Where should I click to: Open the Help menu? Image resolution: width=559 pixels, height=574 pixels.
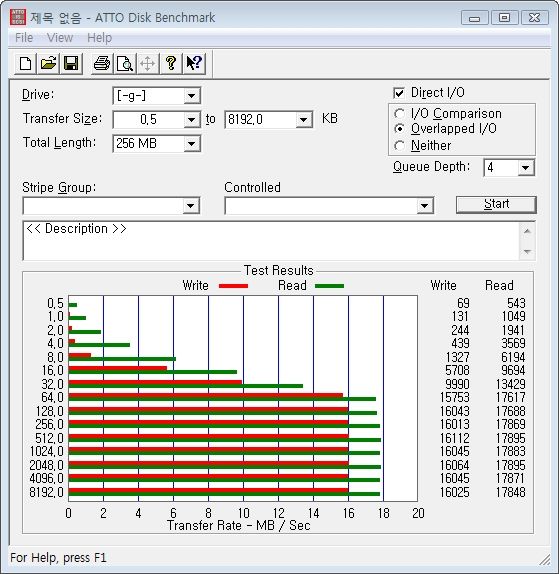click(x=99, y=38)
